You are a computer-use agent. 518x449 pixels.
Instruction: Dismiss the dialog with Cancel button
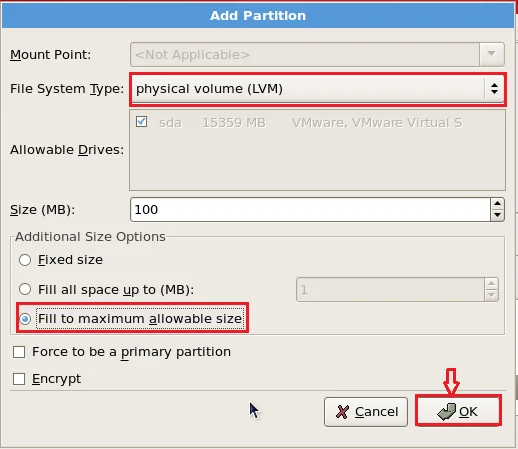click(x=366, y=412)
